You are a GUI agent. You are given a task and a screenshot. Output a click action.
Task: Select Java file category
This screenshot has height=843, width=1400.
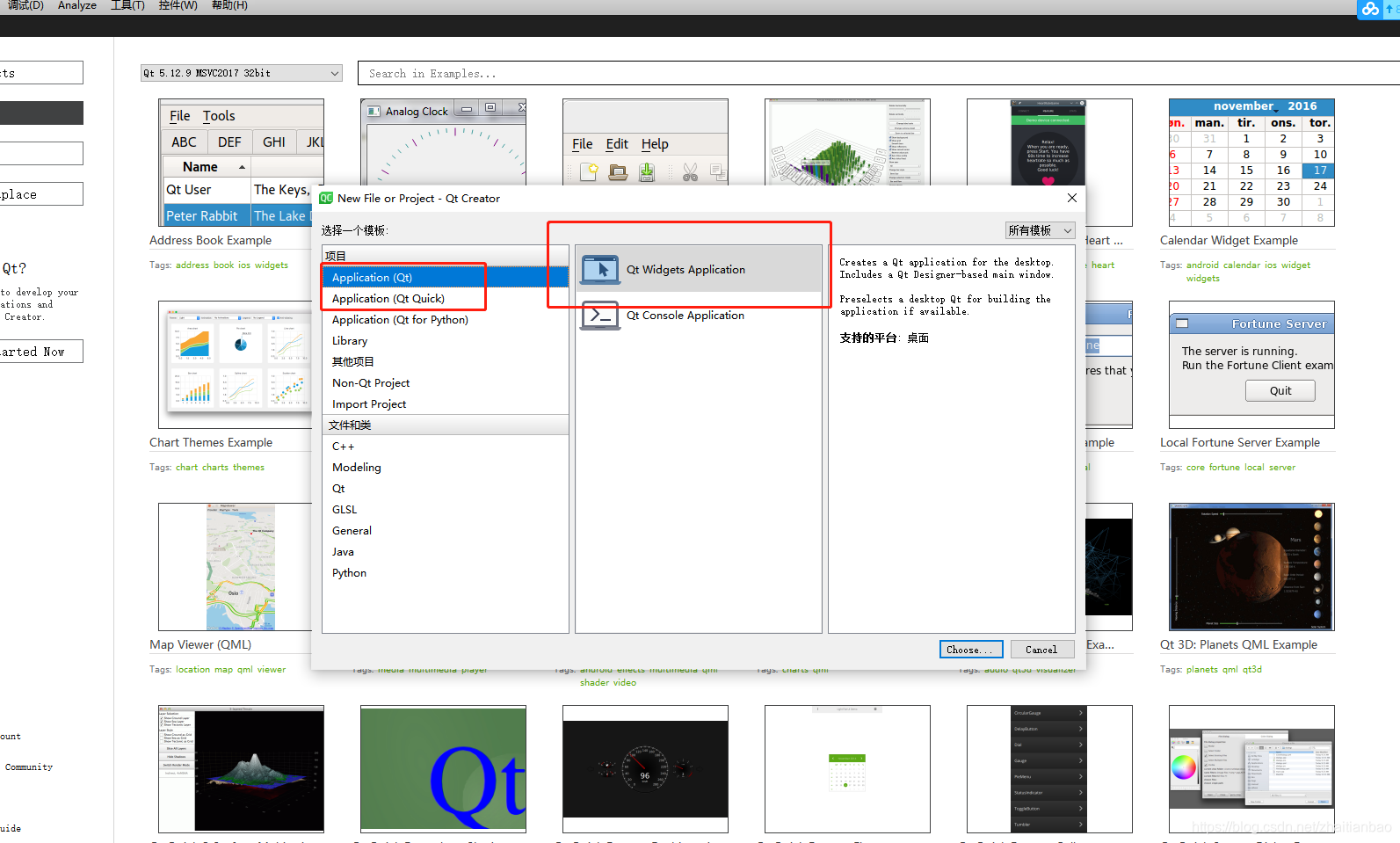click(x=446, y=551)
